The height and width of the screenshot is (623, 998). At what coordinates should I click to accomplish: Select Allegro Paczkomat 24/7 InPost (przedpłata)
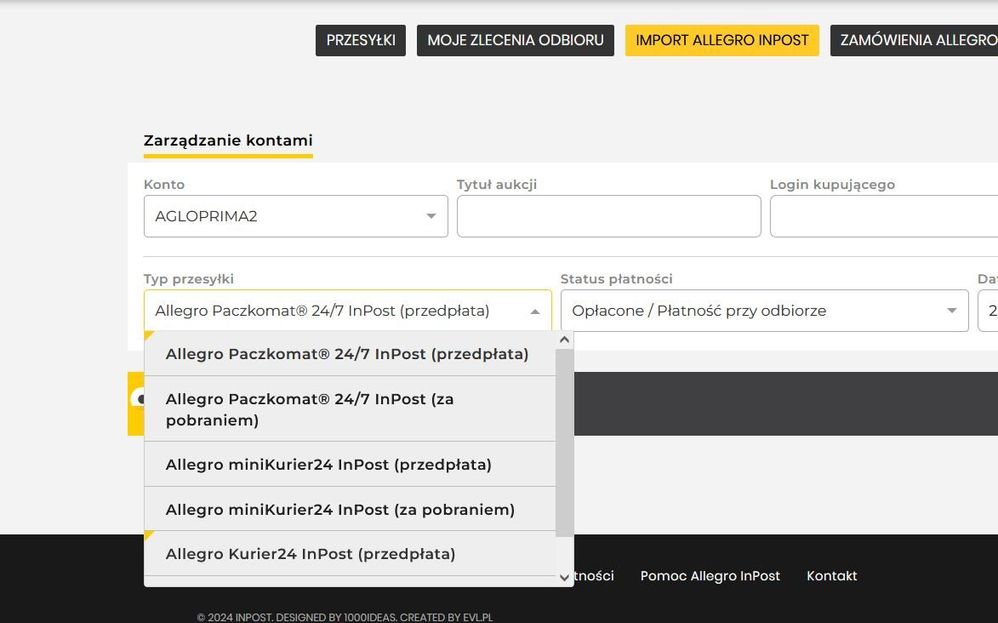click(349, 354)
